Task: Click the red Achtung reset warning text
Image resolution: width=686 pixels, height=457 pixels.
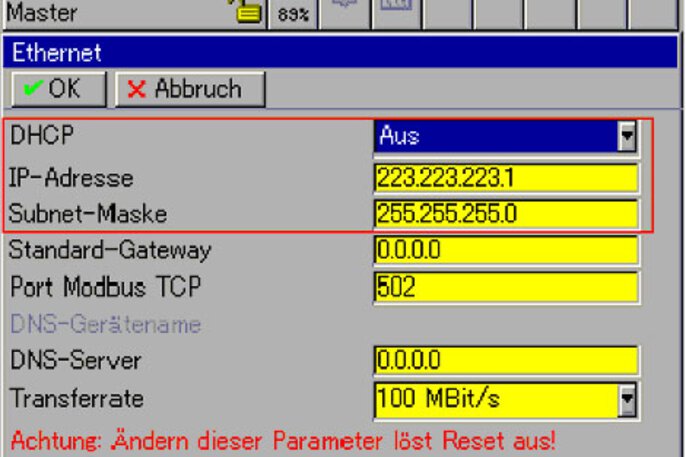Action: (x=283, y=440)
